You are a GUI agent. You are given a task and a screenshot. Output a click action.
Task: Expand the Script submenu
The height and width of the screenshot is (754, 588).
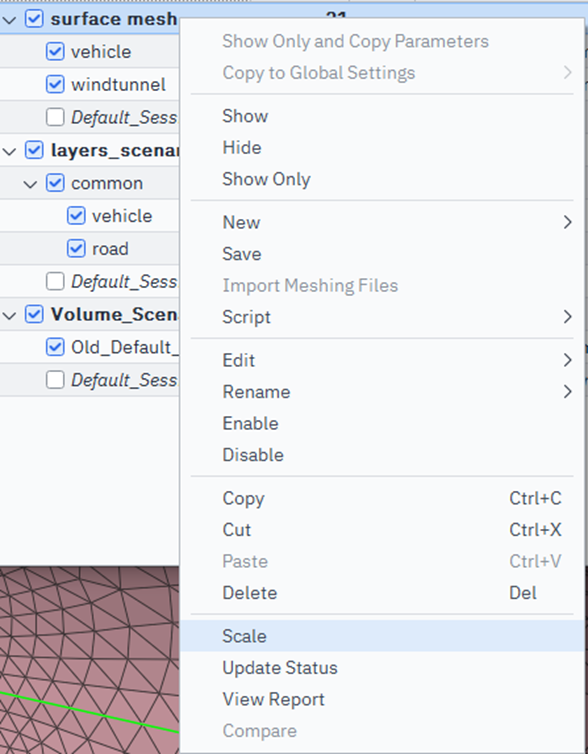[x=567, y=317]
